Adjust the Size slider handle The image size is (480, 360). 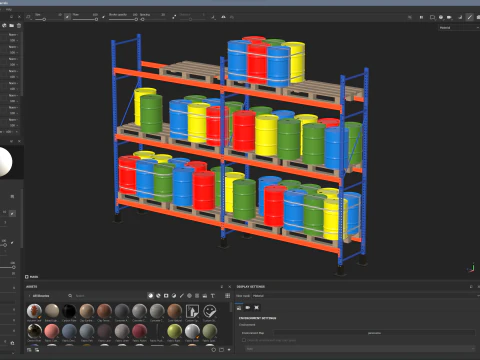(x=44, y=20)
